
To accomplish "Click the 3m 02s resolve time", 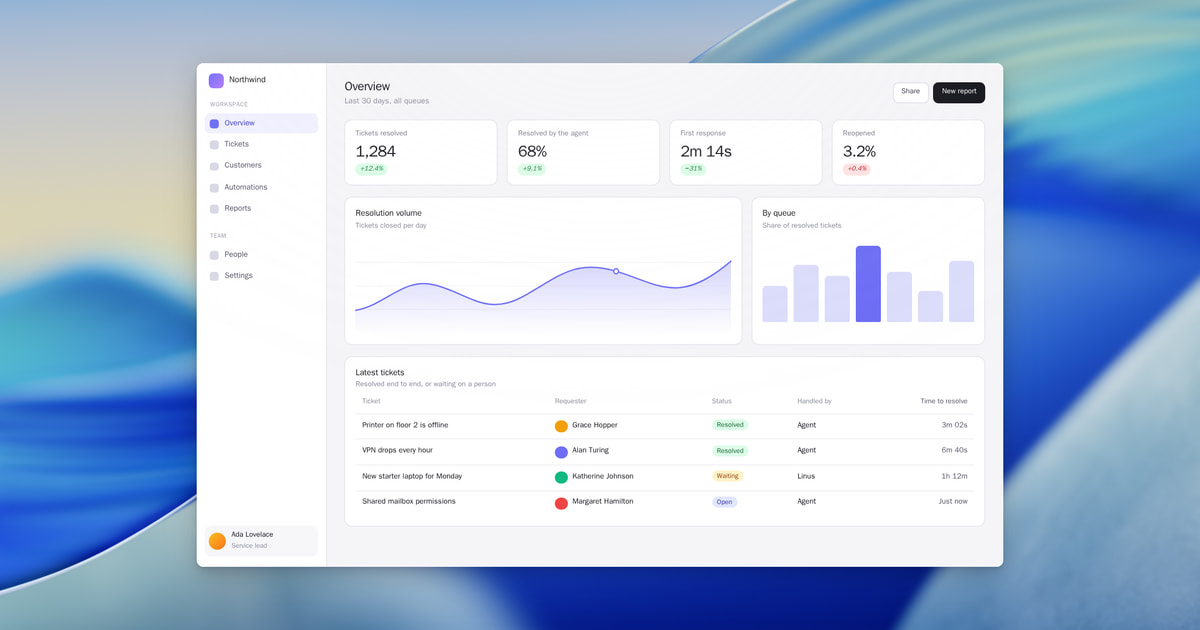I will click(x=954, y=425).
